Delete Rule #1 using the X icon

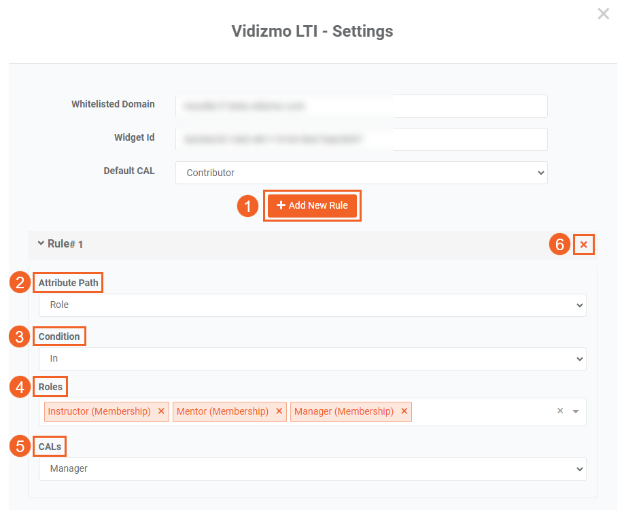click(584, 245)
